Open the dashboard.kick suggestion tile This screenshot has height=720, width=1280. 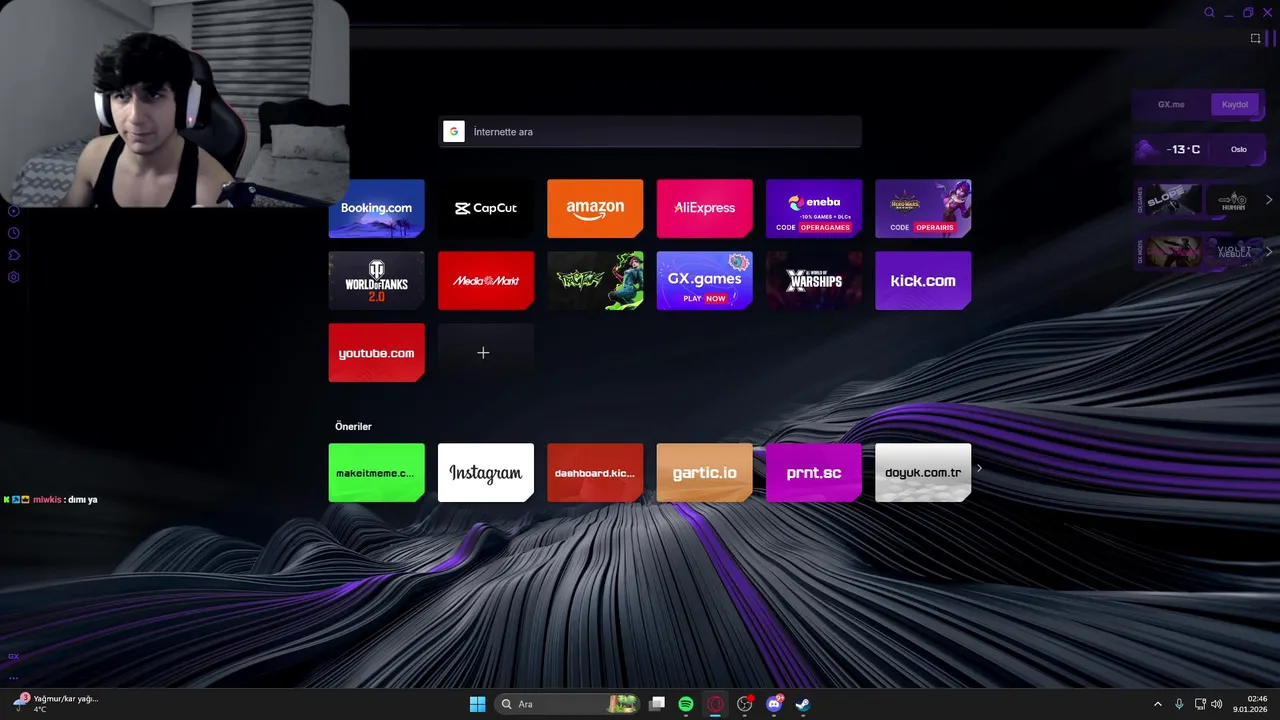pyautogui.click(x=595, y=472)
